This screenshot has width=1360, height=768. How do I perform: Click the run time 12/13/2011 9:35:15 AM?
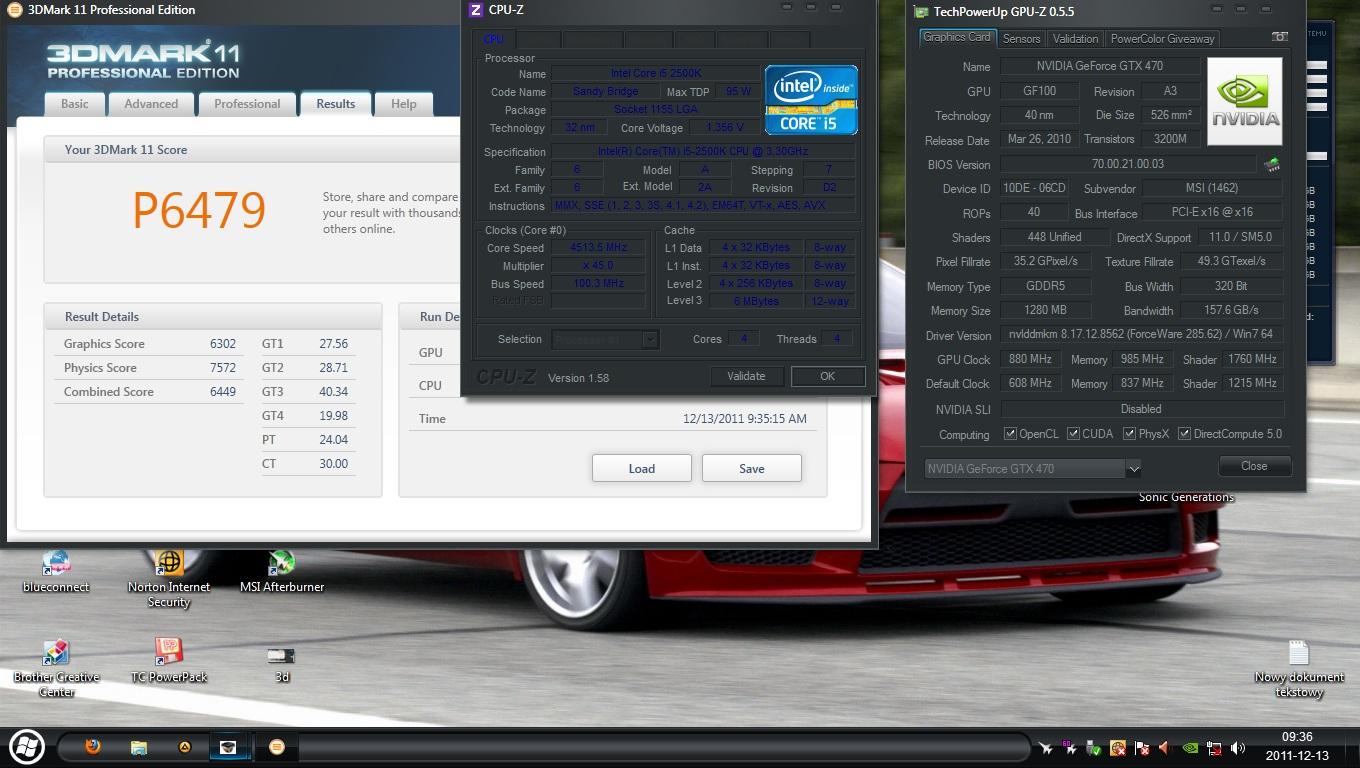tap(745, 419)
